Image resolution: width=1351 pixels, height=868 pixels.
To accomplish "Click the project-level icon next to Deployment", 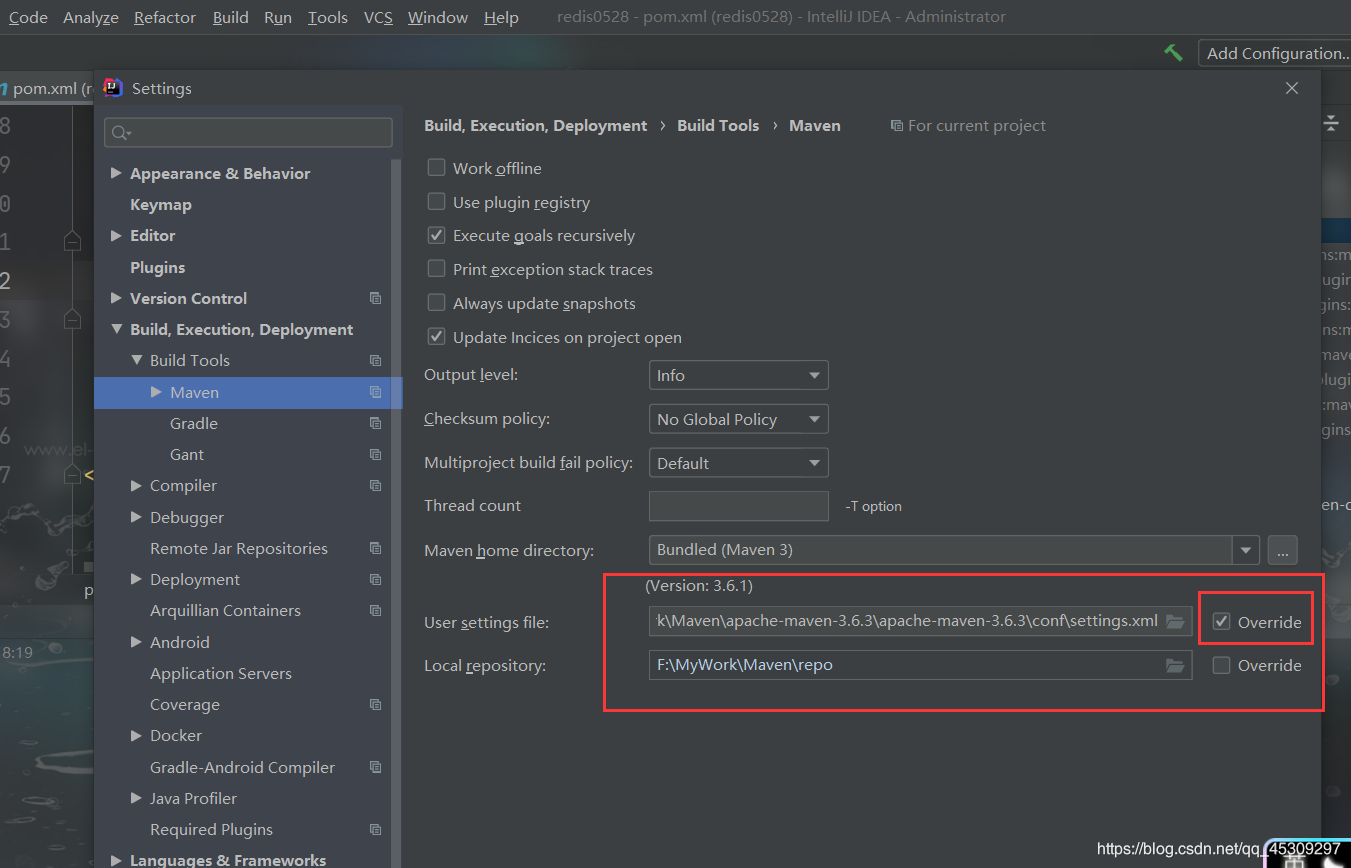I will pos(375,579).
